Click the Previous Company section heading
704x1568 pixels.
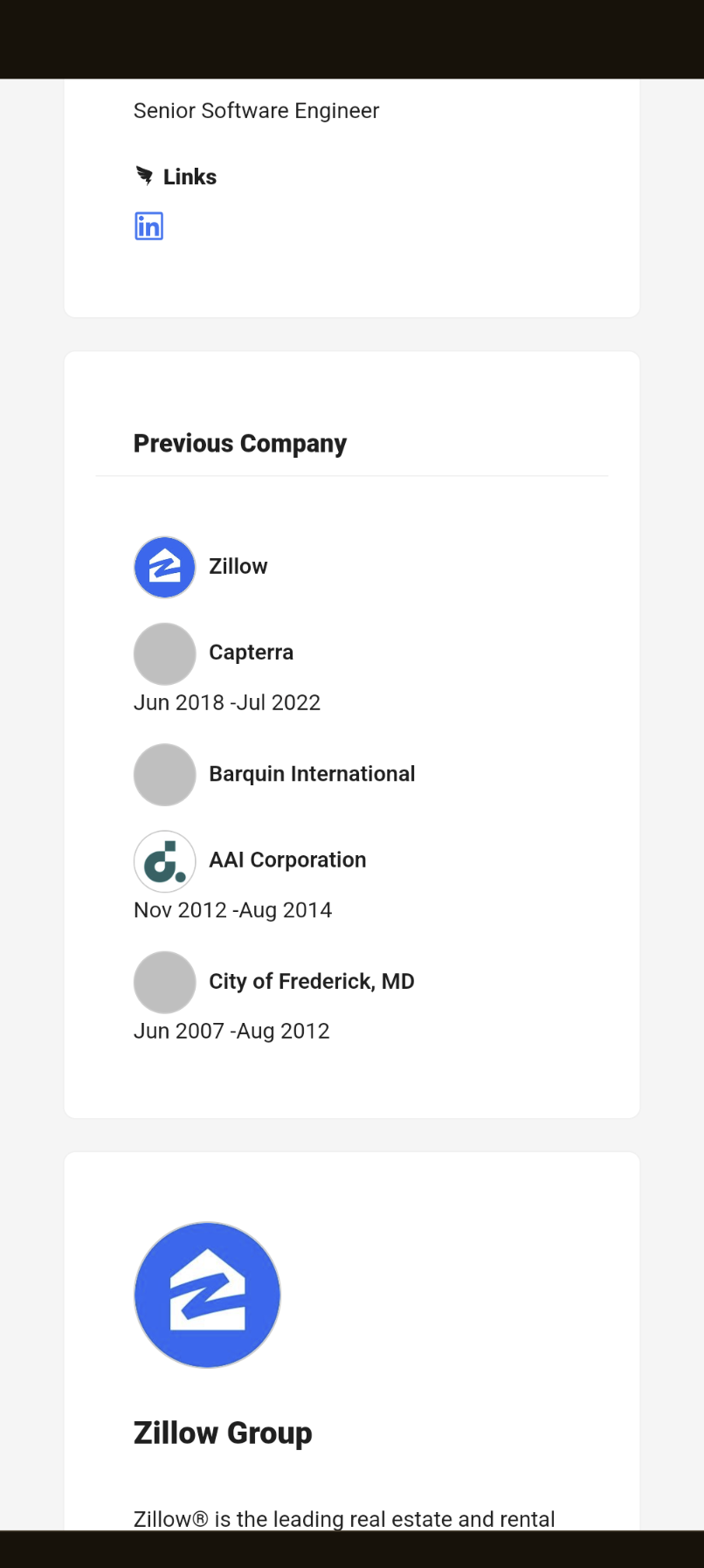click(x=240, y=444)
